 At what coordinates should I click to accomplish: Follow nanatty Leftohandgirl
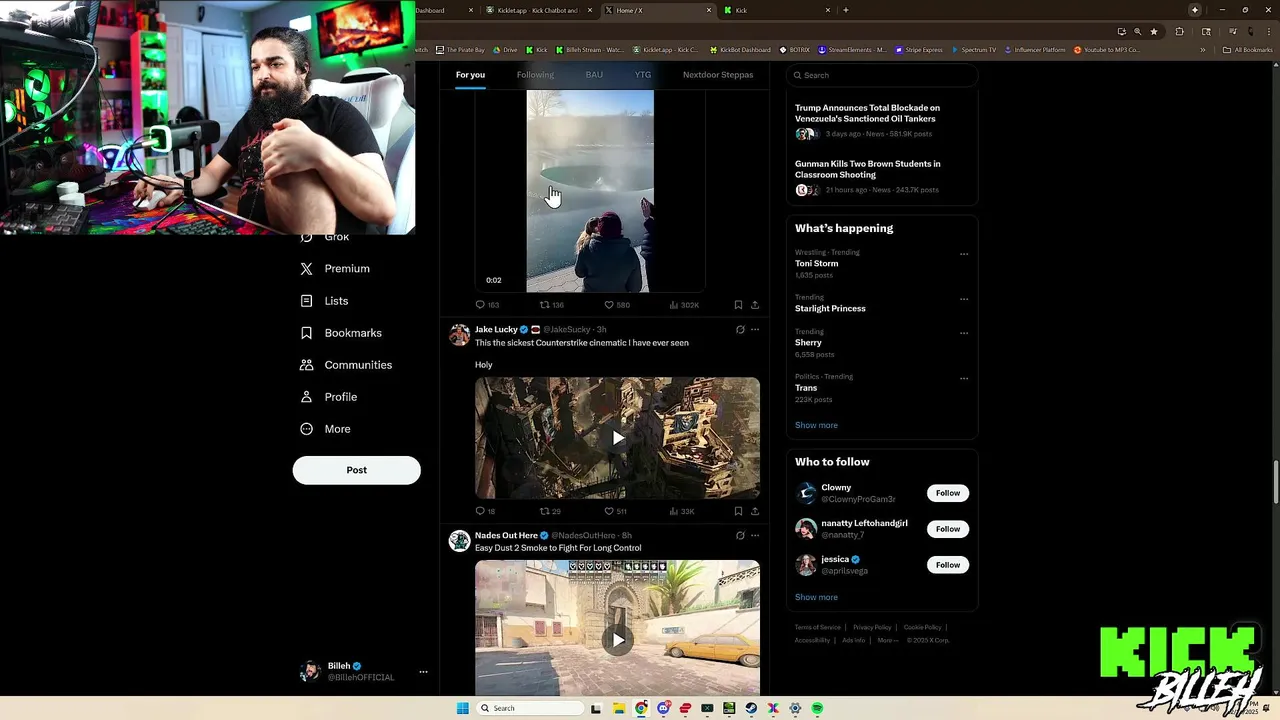pyautogui.click(x=948, y=529)
